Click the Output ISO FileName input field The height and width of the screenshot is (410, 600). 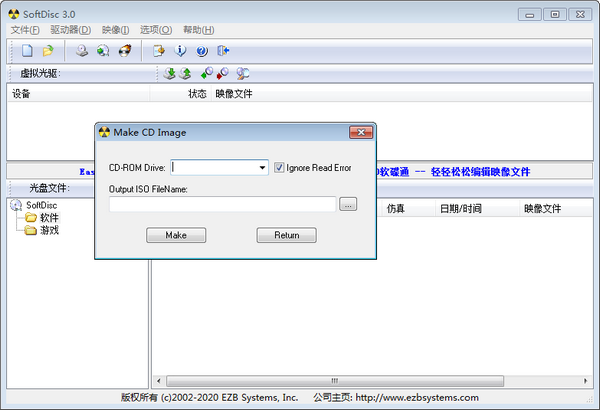point(223,204)
